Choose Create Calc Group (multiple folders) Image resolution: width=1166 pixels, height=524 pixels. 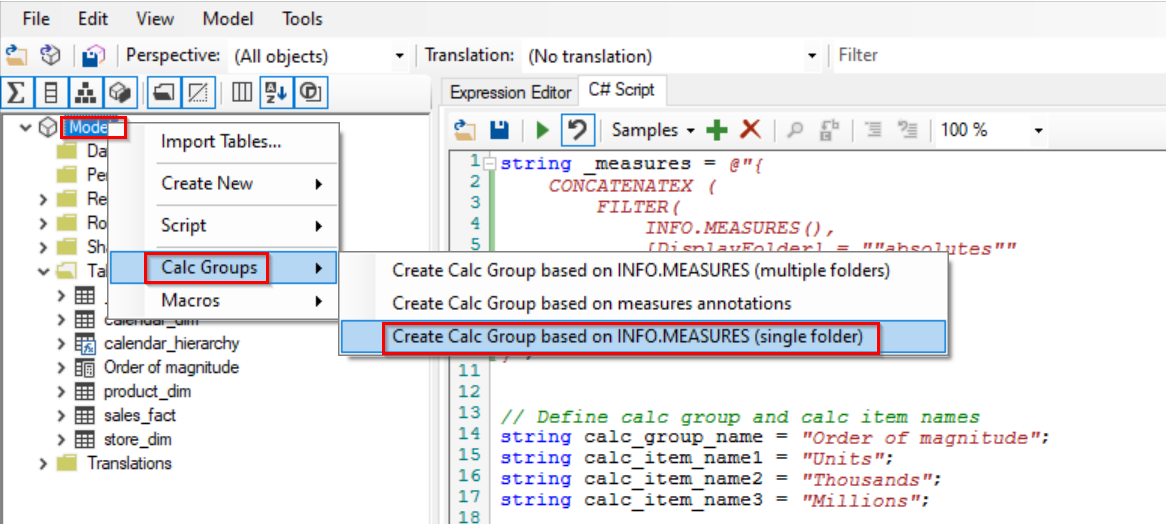[642, 271]
